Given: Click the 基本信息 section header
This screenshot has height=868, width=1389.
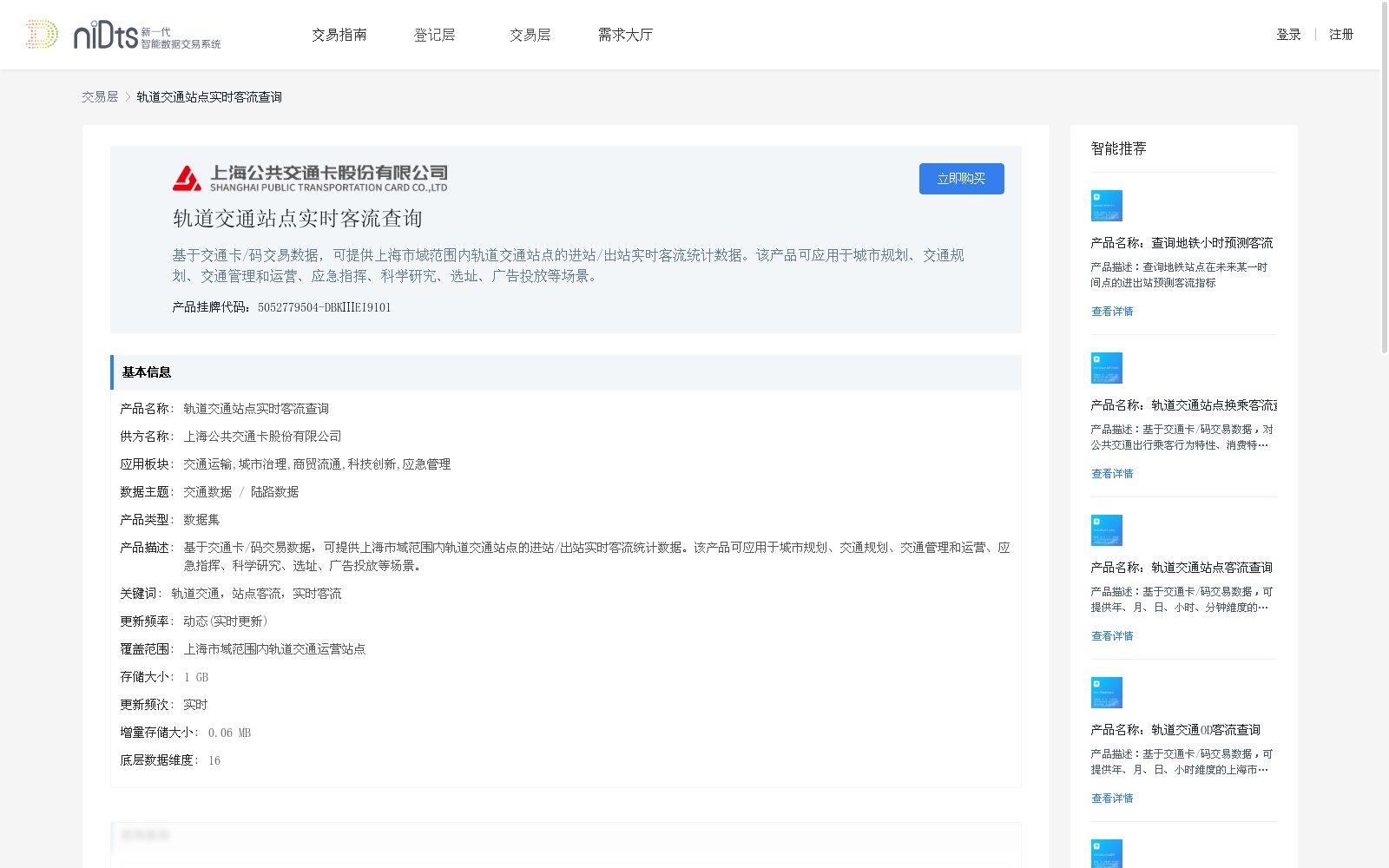Looking at the screenshot, I should (x=566, y=372).
